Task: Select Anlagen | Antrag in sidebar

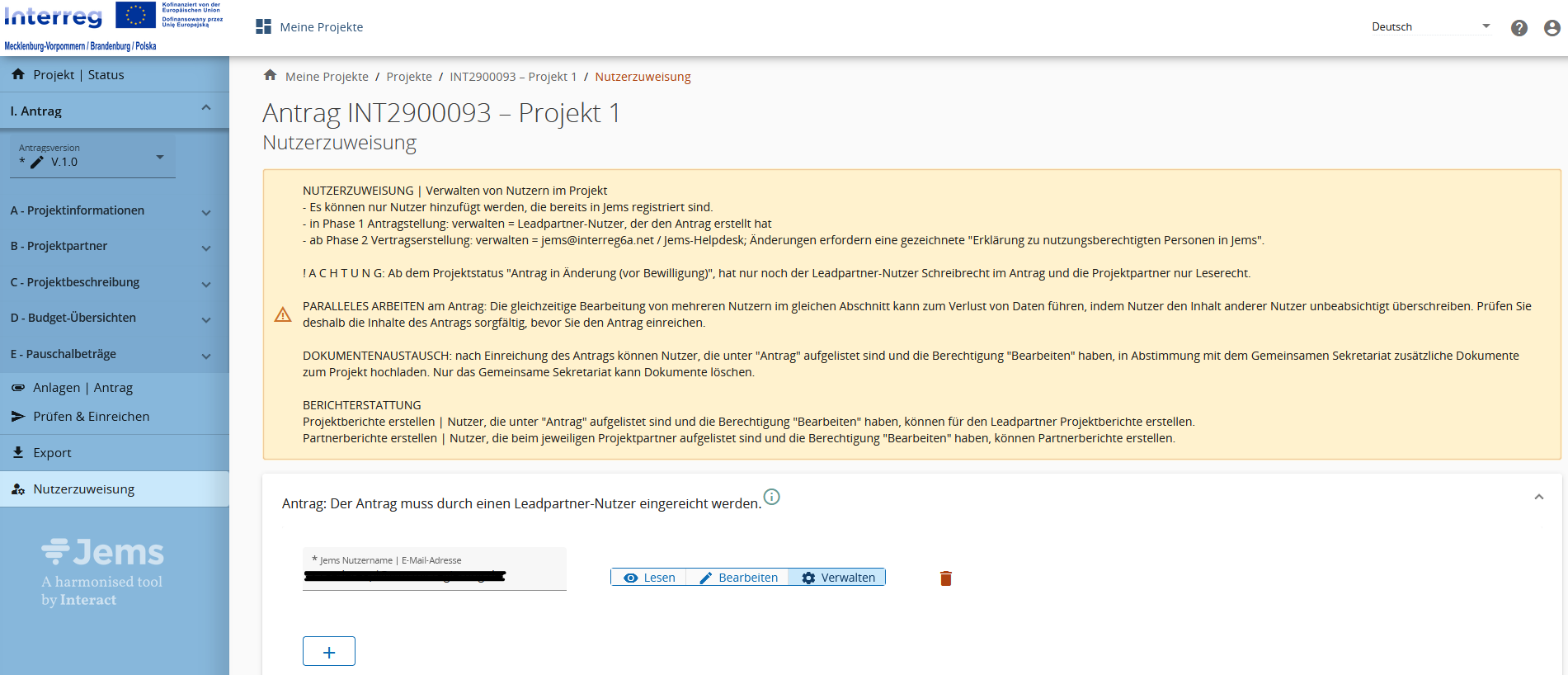Action: click(x=82, y=388)
